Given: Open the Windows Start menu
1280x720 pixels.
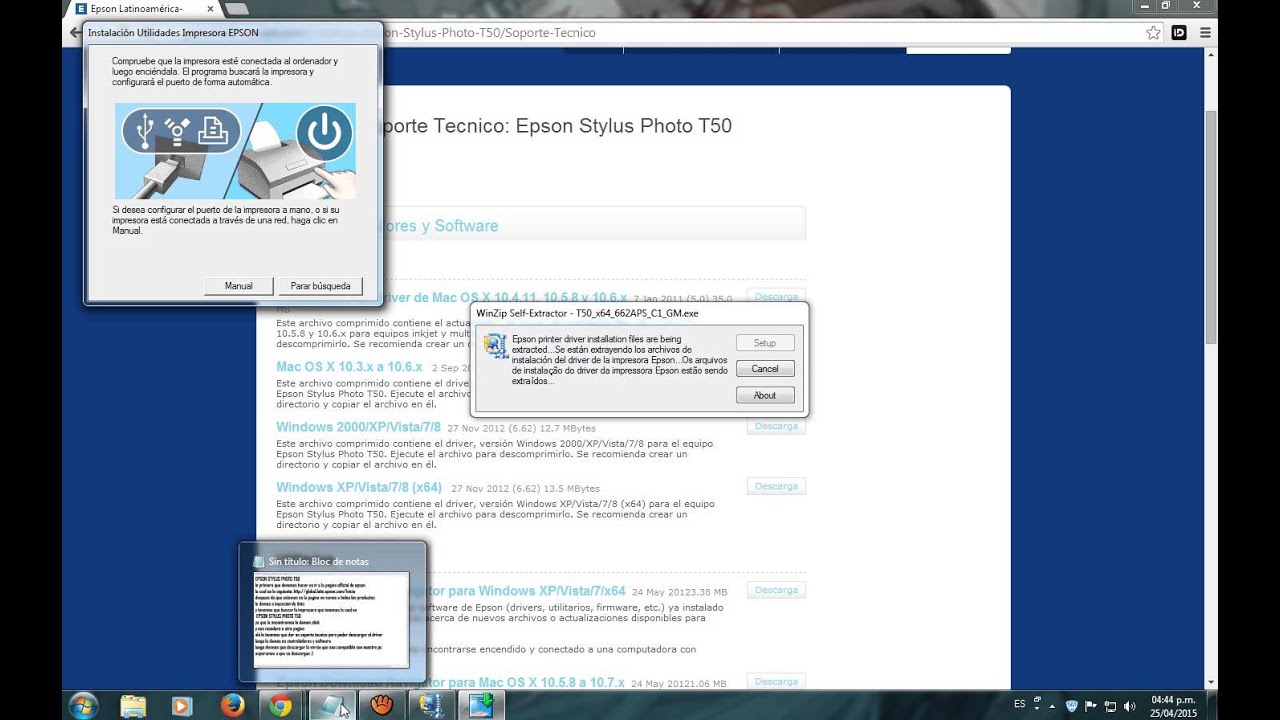Looking at the screenshot, I should [x=83, y=705].
